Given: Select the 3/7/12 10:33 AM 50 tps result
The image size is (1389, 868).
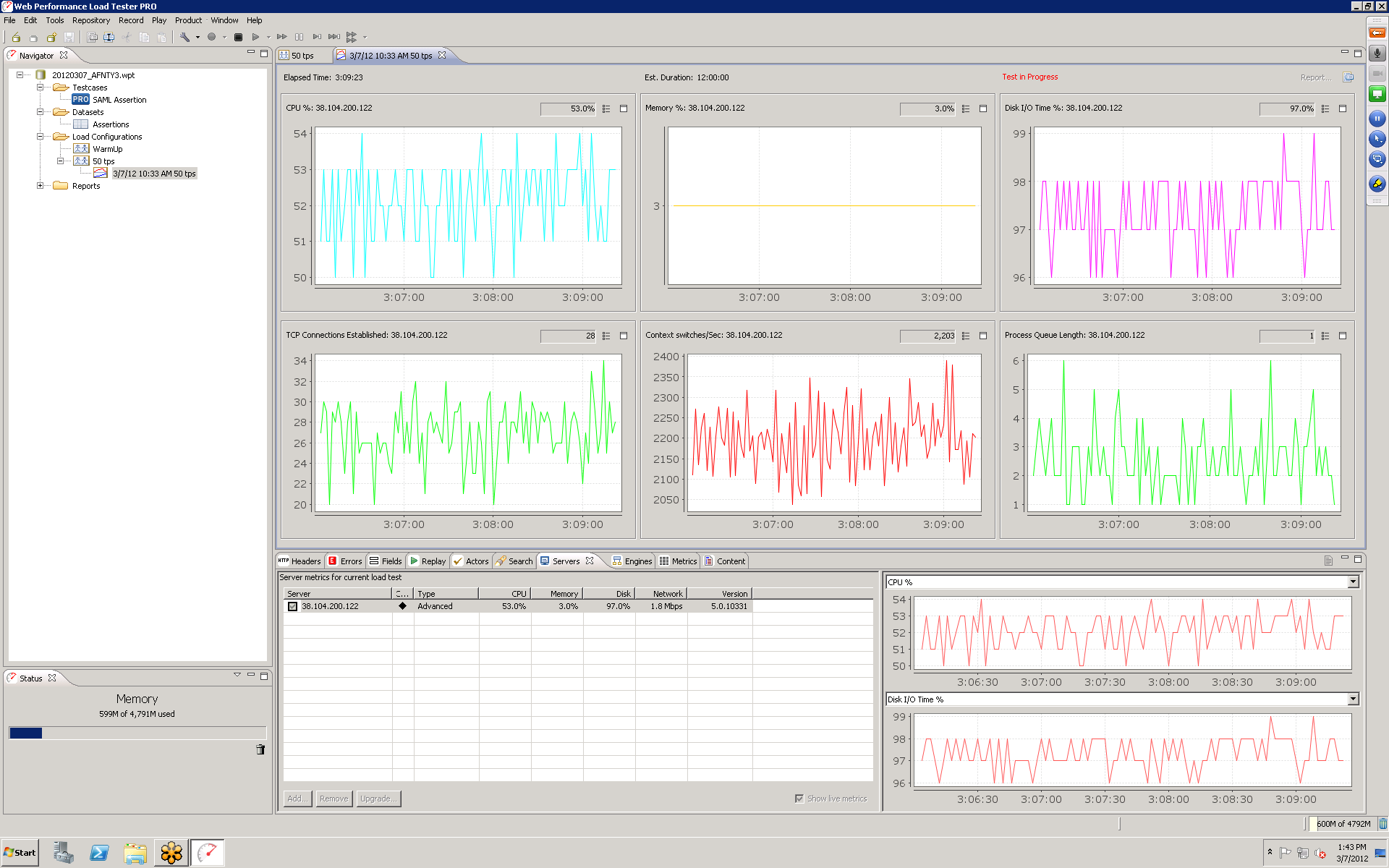Looking at the screenshot, I should 154,173.
